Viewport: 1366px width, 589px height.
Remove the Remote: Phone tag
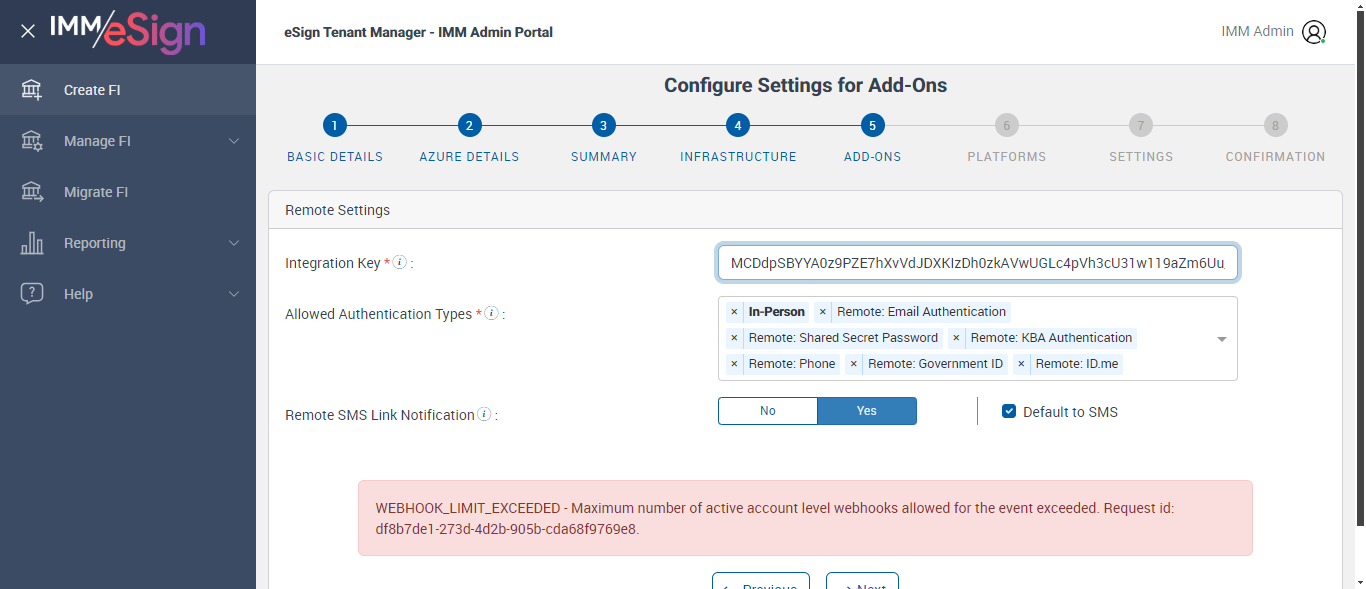pos(734,364)
